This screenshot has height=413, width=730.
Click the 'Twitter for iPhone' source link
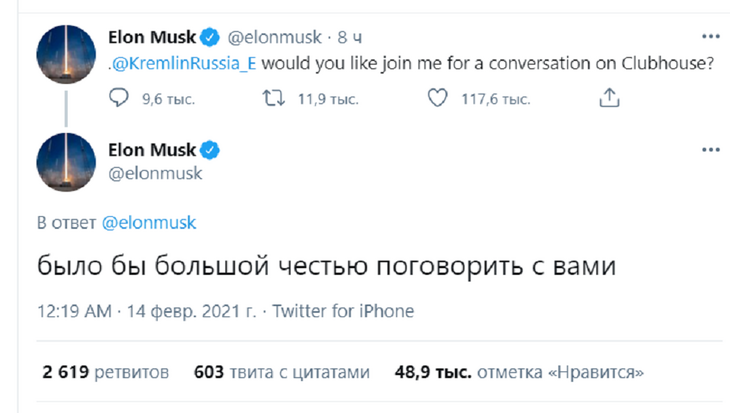click(343, 310)
